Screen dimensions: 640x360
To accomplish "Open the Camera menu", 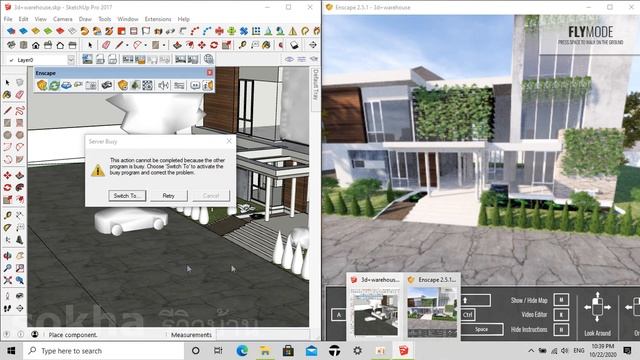I will (62, 19).
